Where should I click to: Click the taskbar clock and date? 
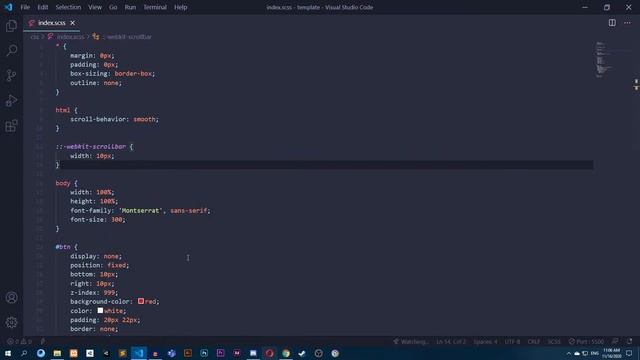tap(612, 353)
